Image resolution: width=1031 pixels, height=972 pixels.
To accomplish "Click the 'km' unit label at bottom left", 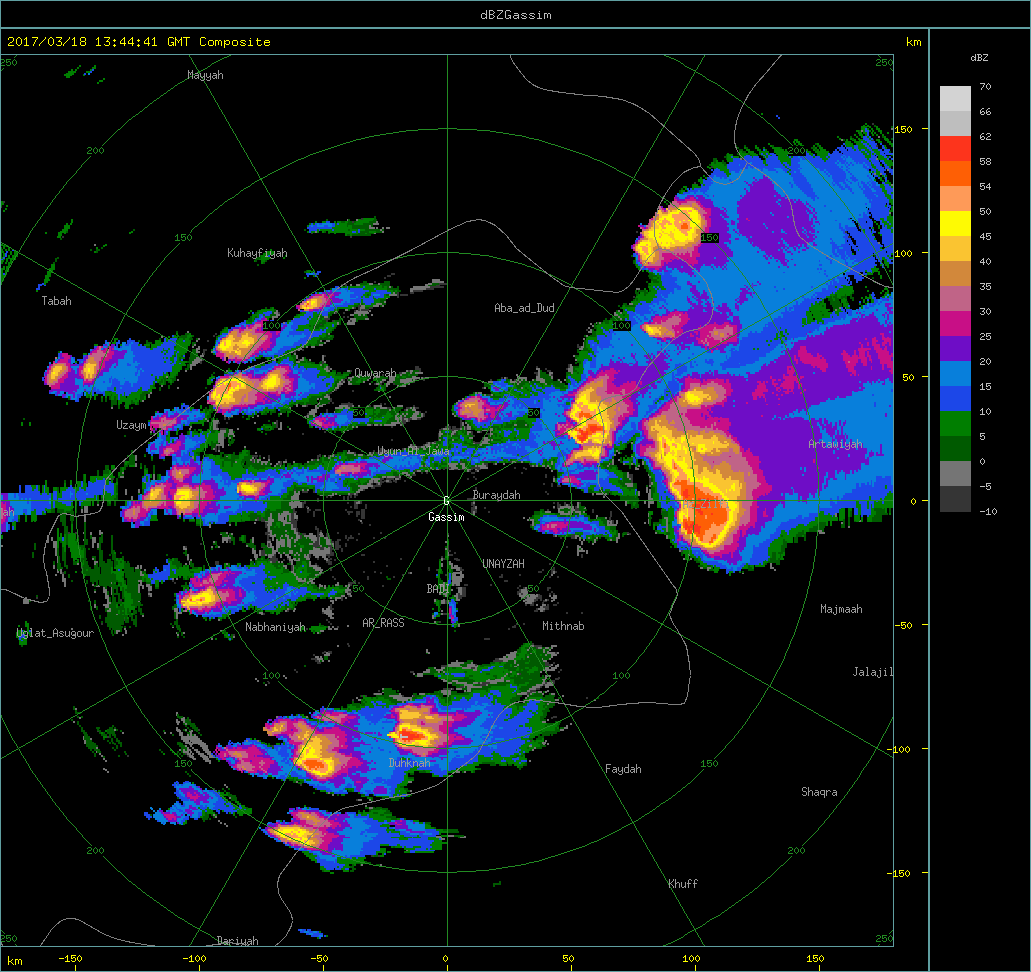I will coord(14,961).
